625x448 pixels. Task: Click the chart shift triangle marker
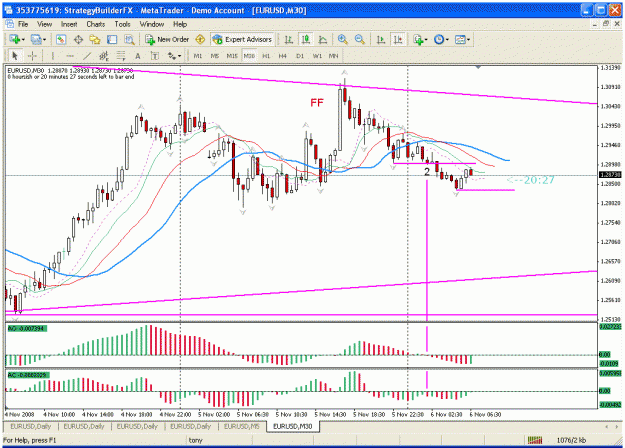[x=478, y=68]
